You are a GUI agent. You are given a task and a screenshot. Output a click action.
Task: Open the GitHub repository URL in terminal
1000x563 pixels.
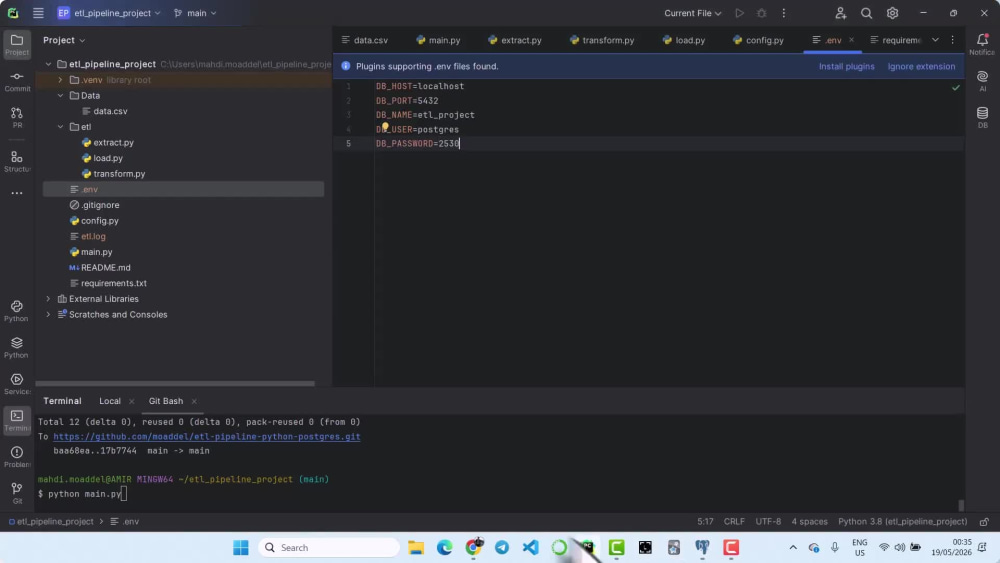[207, 437]
